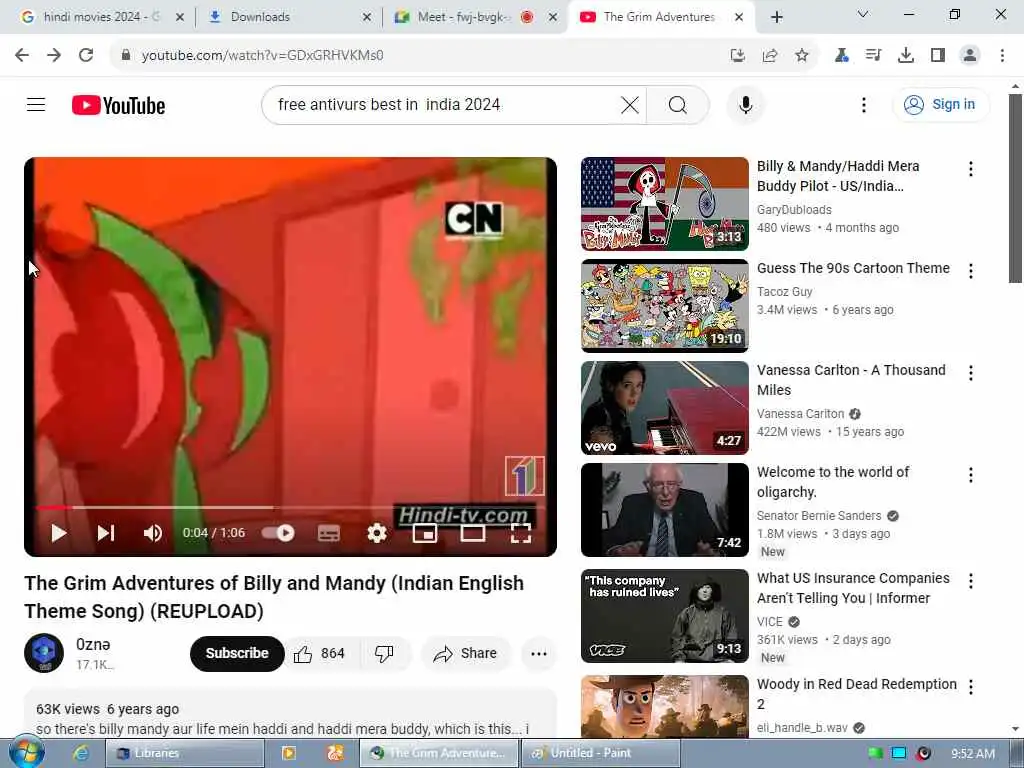The width and height of the screenshot is (1024, 768).
Task: Open more actions beside Share
Action: pyautogui.click(x=539, y=653)
